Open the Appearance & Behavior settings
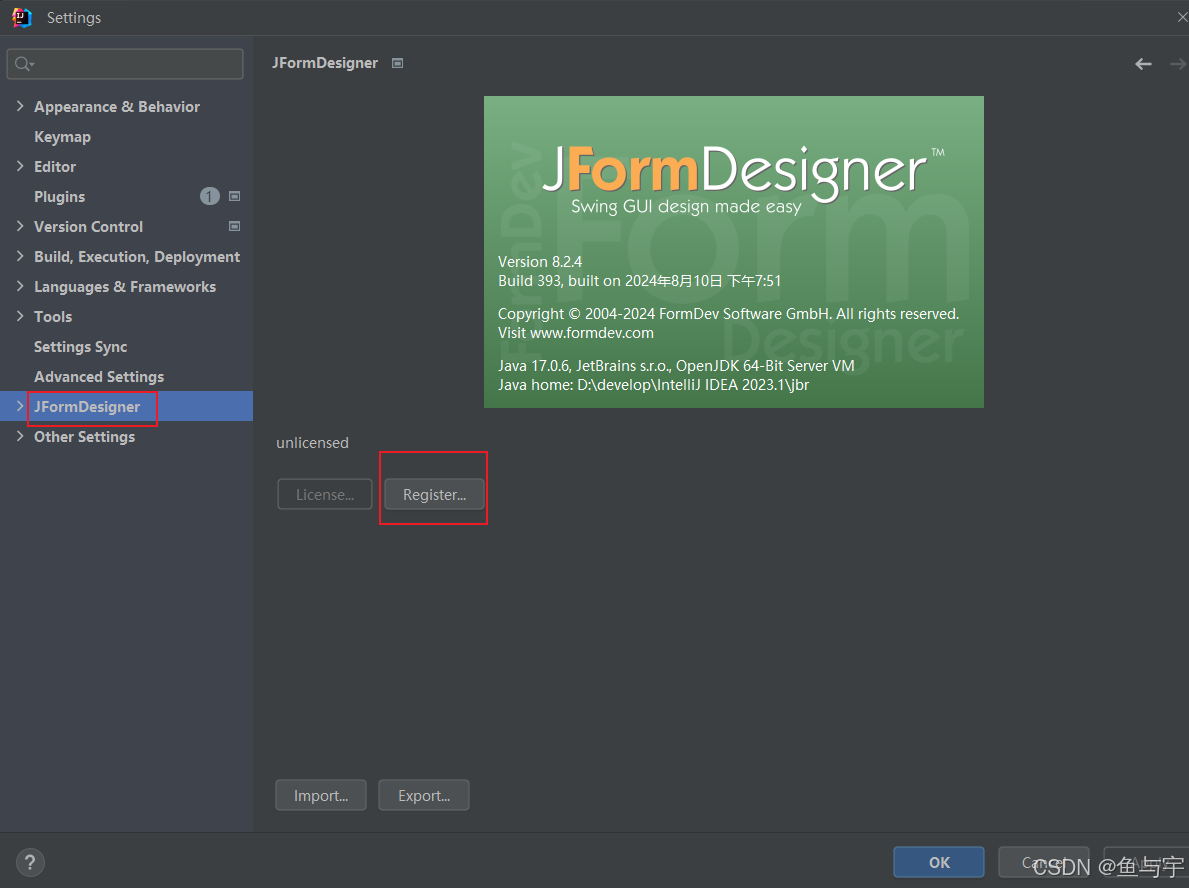The image size is (1189, 888). coord(117,107)
